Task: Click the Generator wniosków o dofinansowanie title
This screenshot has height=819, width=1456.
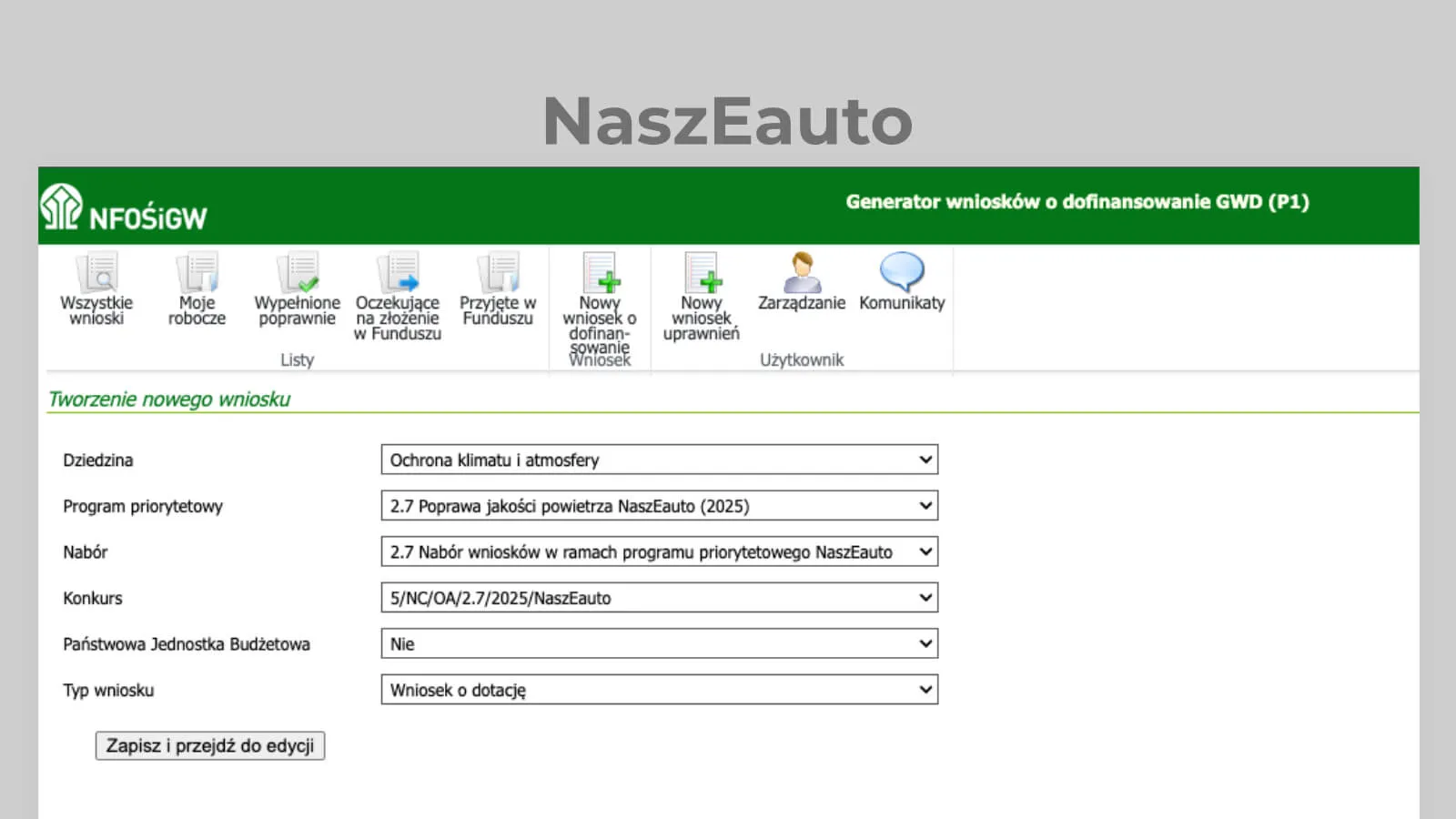Action: tap(1077, 202)
